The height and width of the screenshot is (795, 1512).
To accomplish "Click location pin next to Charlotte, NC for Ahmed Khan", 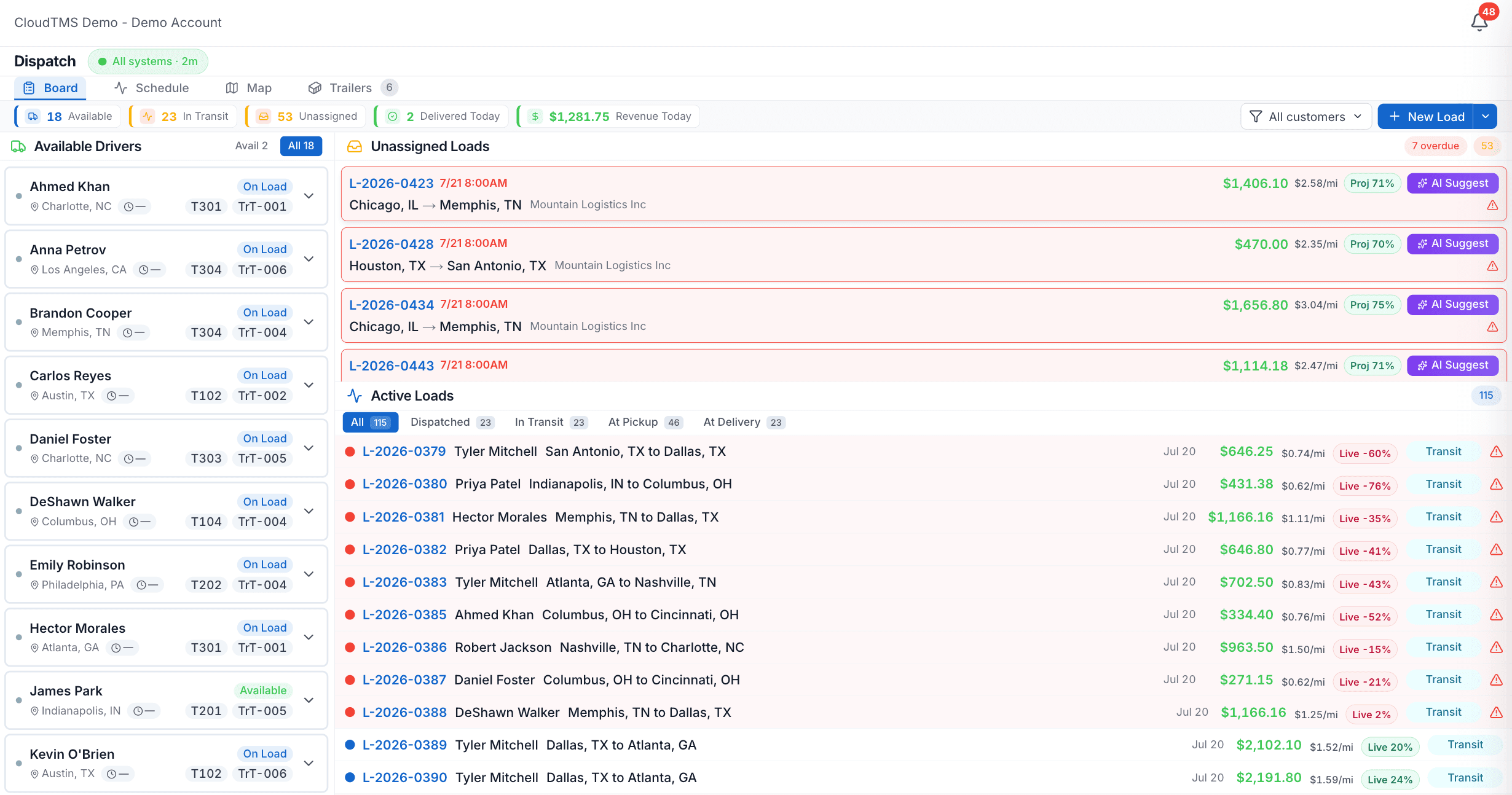I will click(x=35, y=206).
